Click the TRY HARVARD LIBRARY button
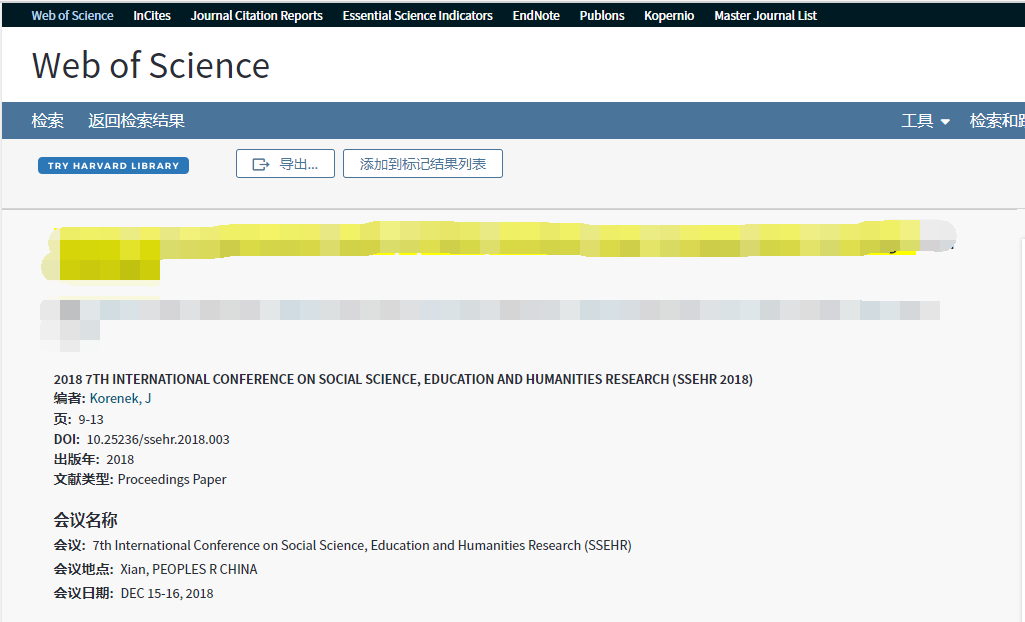 113,166
